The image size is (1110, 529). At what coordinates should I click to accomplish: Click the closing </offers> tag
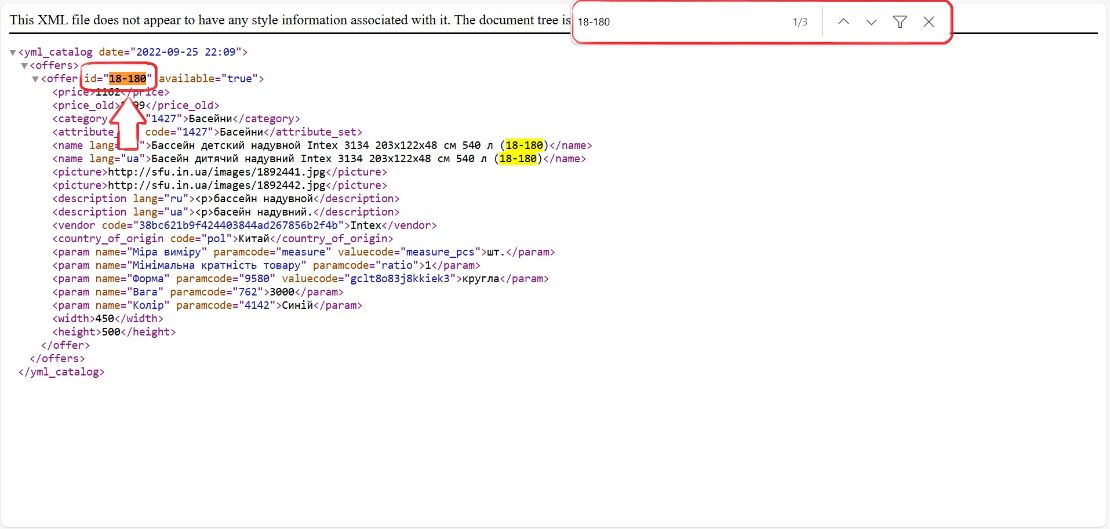pos(57,358)
